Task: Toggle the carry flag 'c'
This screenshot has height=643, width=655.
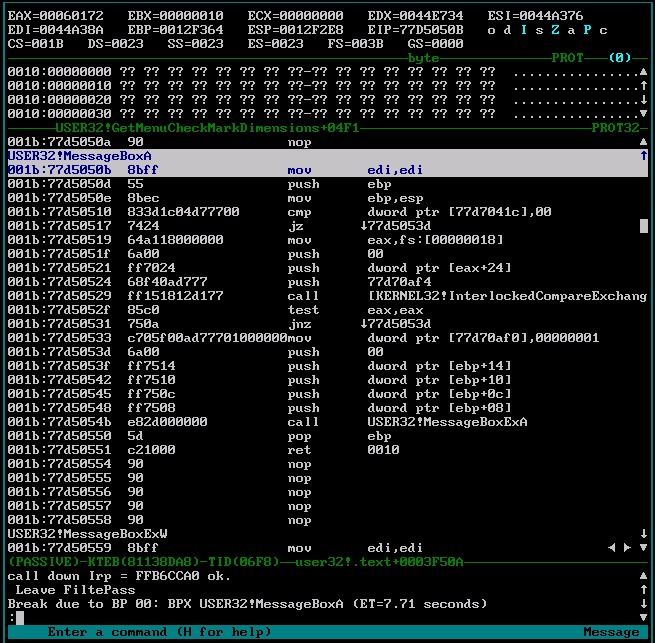Action: click(x=603, y=30)
